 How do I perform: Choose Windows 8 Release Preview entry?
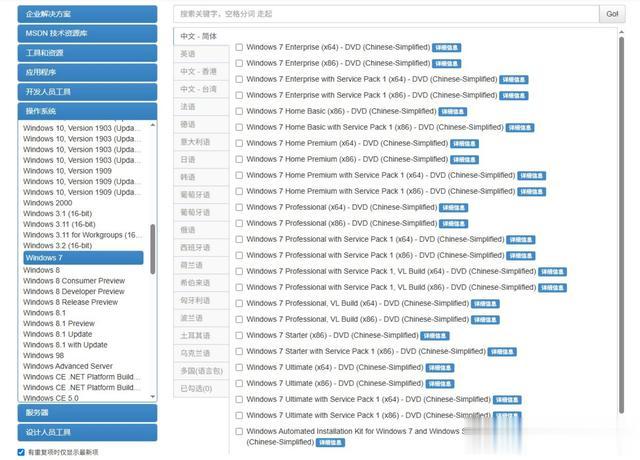click(x=70, y=302)
